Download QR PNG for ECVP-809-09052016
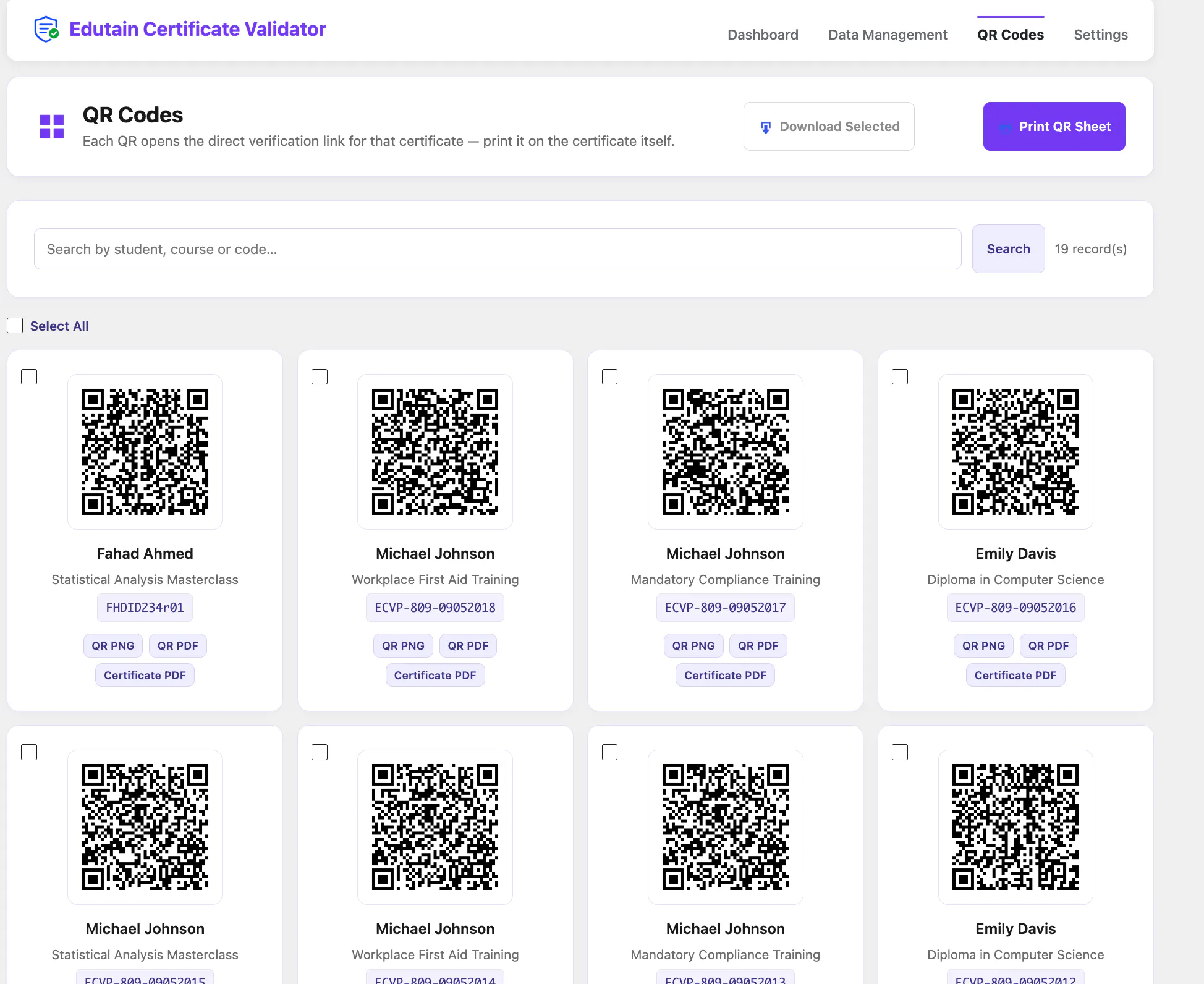The width and height of the screenshot is (1204, 984). (x=983, y=646)
